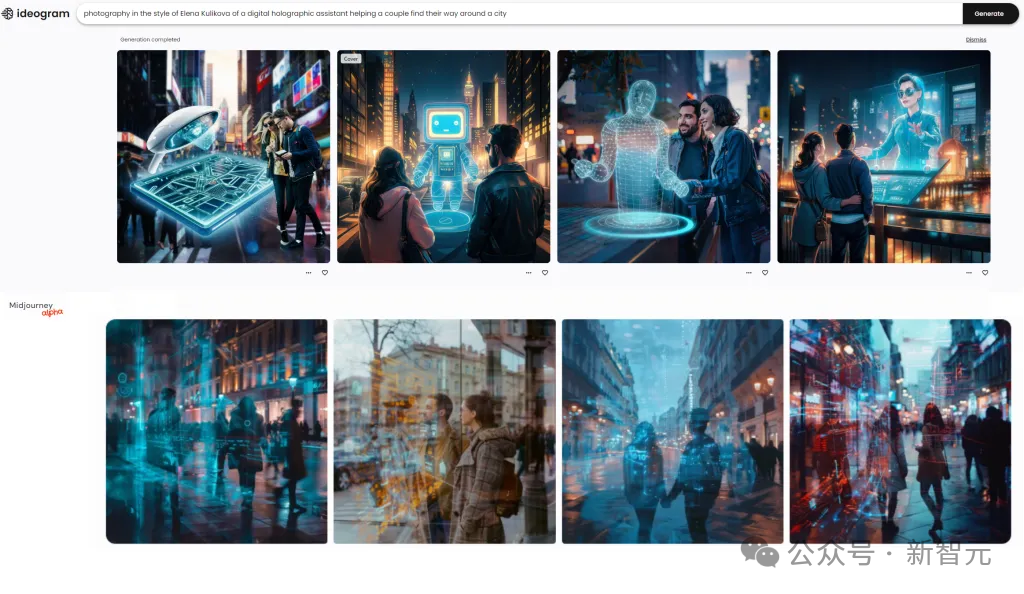
Task: Open the holographic map drone thumbnail
Action: [x=223, y=157]
